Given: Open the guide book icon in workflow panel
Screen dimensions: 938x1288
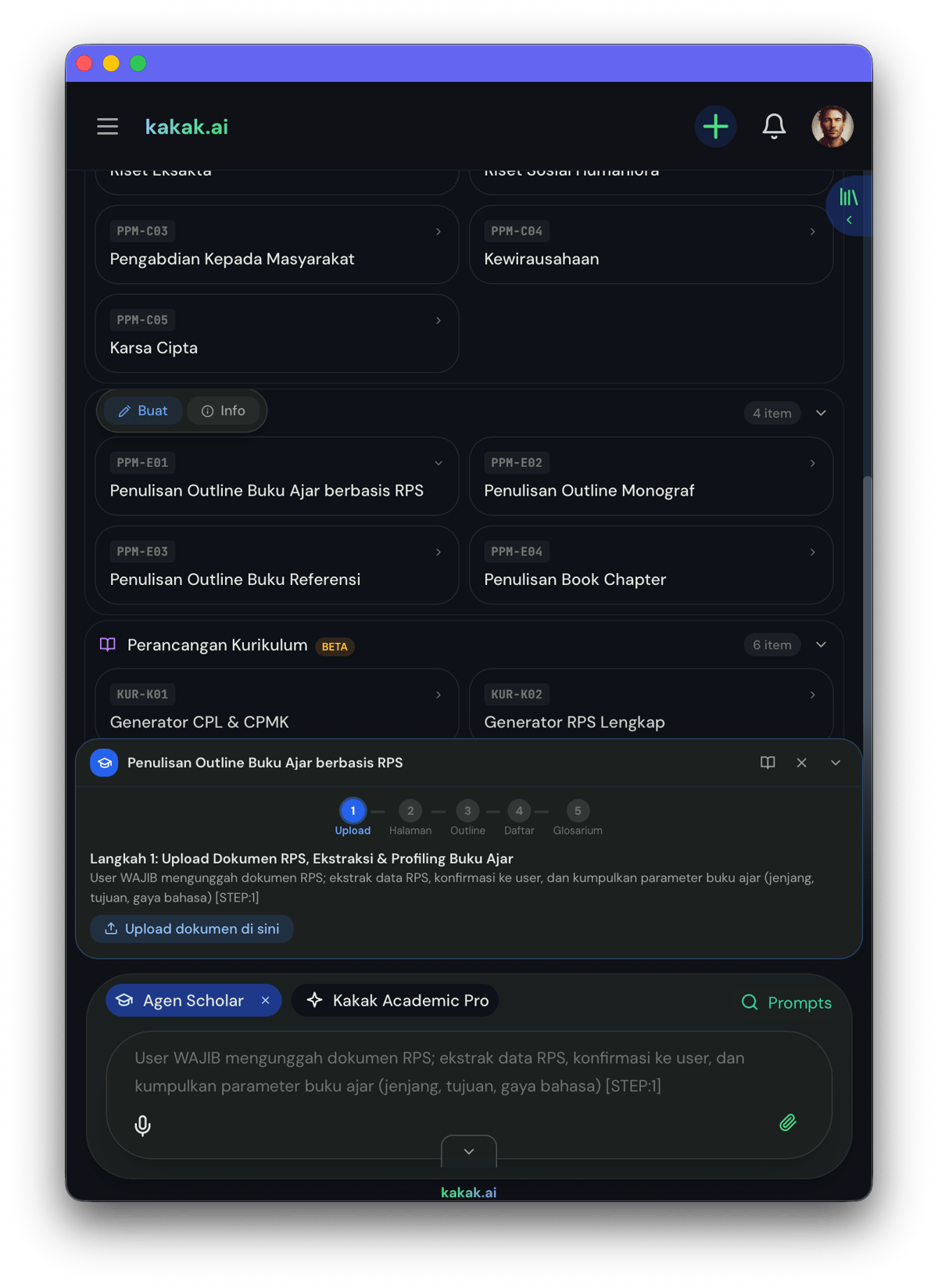Looking at the screenshot, I should point(768,762).
